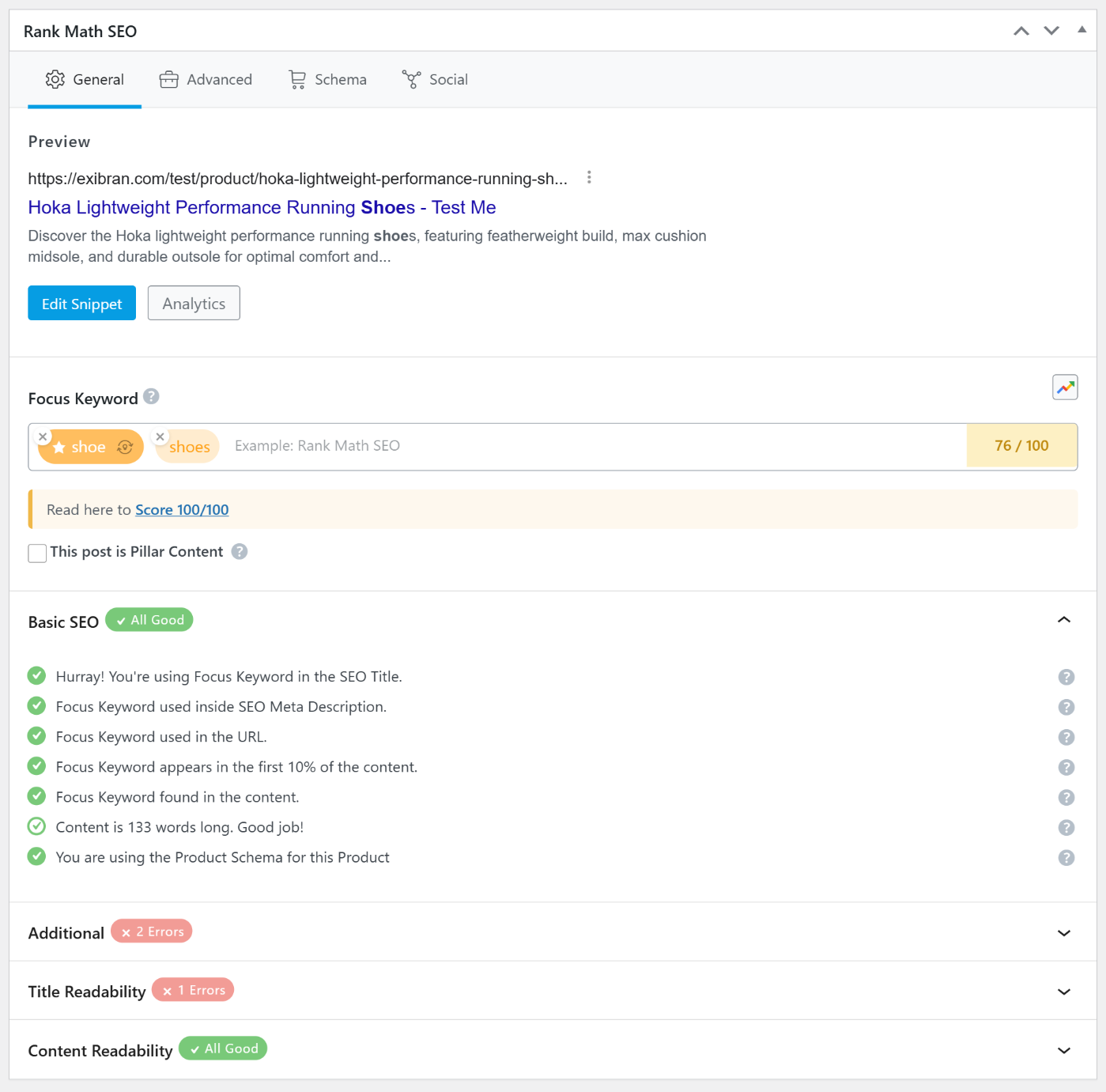Collapse the Basic SEO section
The width and height of the screenshot is (1106, 1092).
[x=1063, y=621]
